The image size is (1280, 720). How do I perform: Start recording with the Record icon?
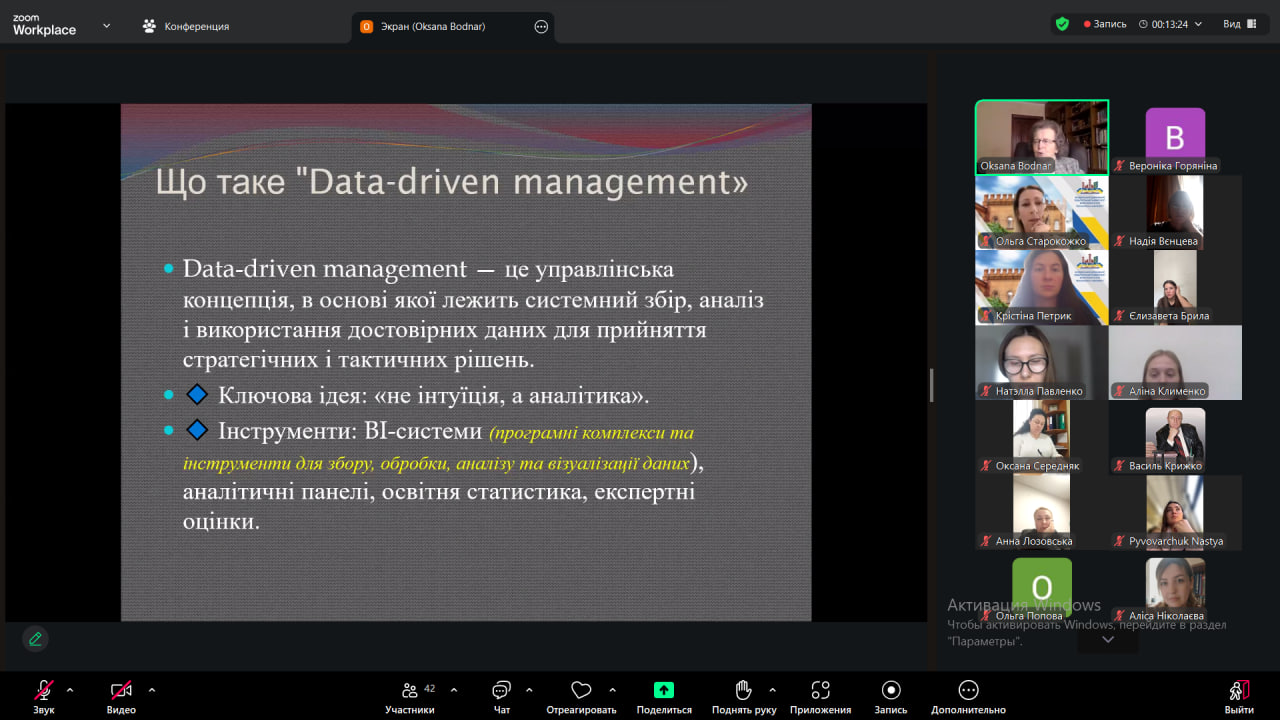[x=890, y=690]
